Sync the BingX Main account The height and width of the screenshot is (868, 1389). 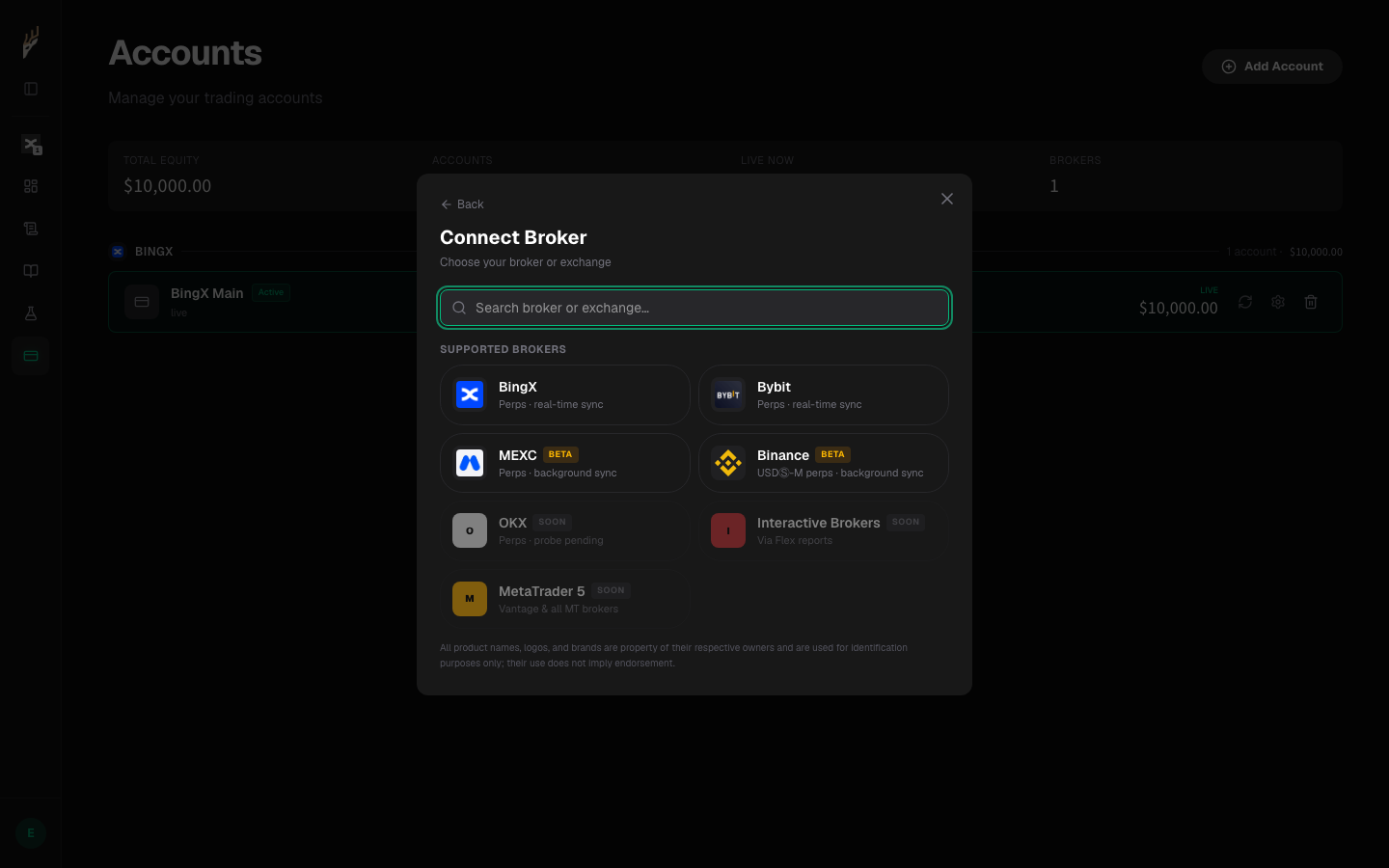(x=1245, y=302)
